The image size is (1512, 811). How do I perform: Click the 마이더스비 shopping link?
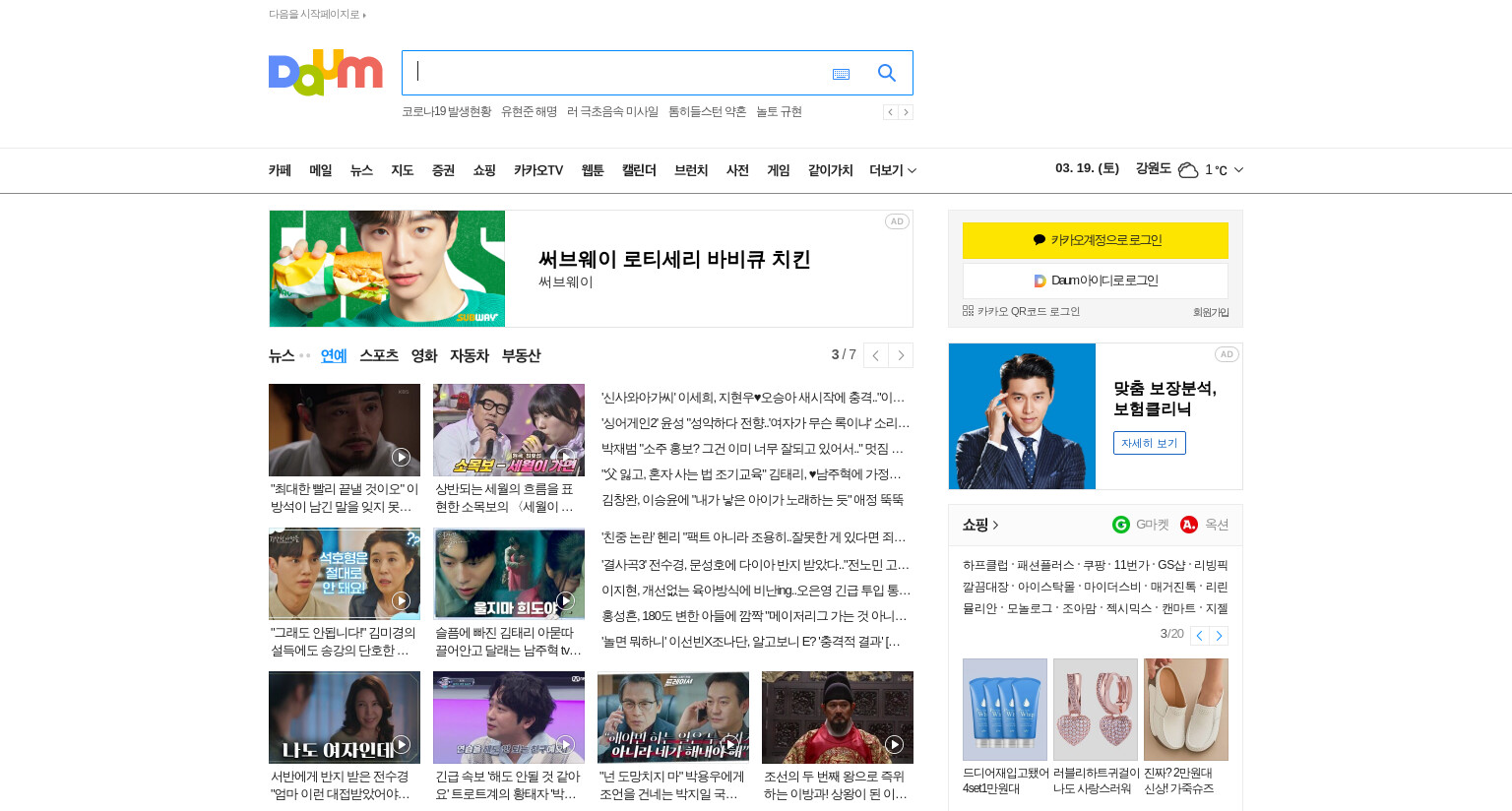tap(1112, 587)
